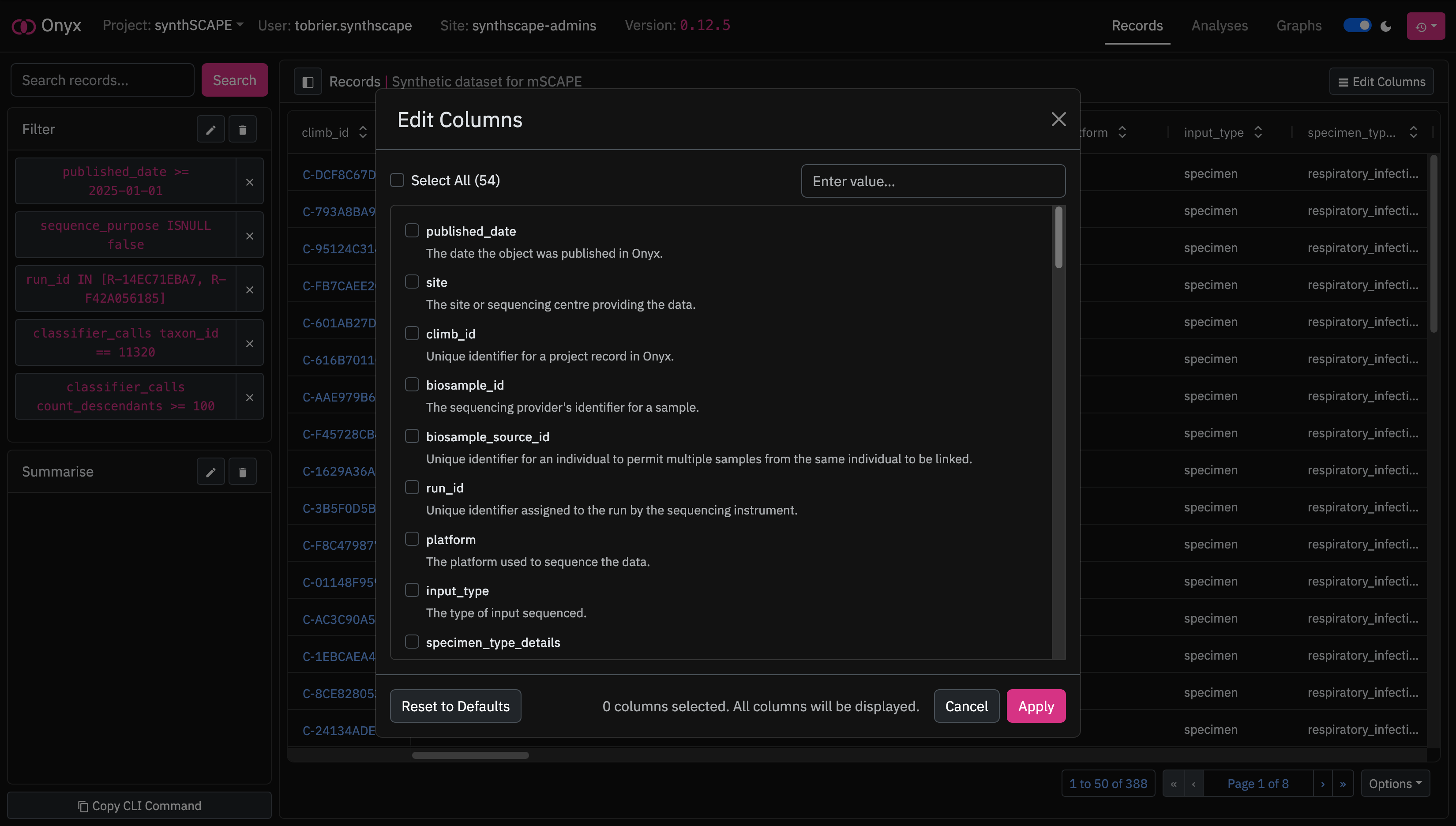
Task: Click the published_date filter text
Action: point(125,181)
